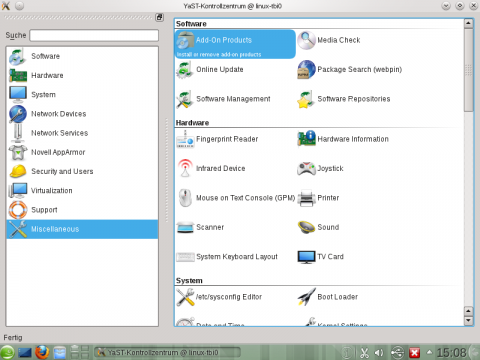Click the red X tray icon
Image resolution: width=480 pixels, height=360 pixels.
click(414, 353)
